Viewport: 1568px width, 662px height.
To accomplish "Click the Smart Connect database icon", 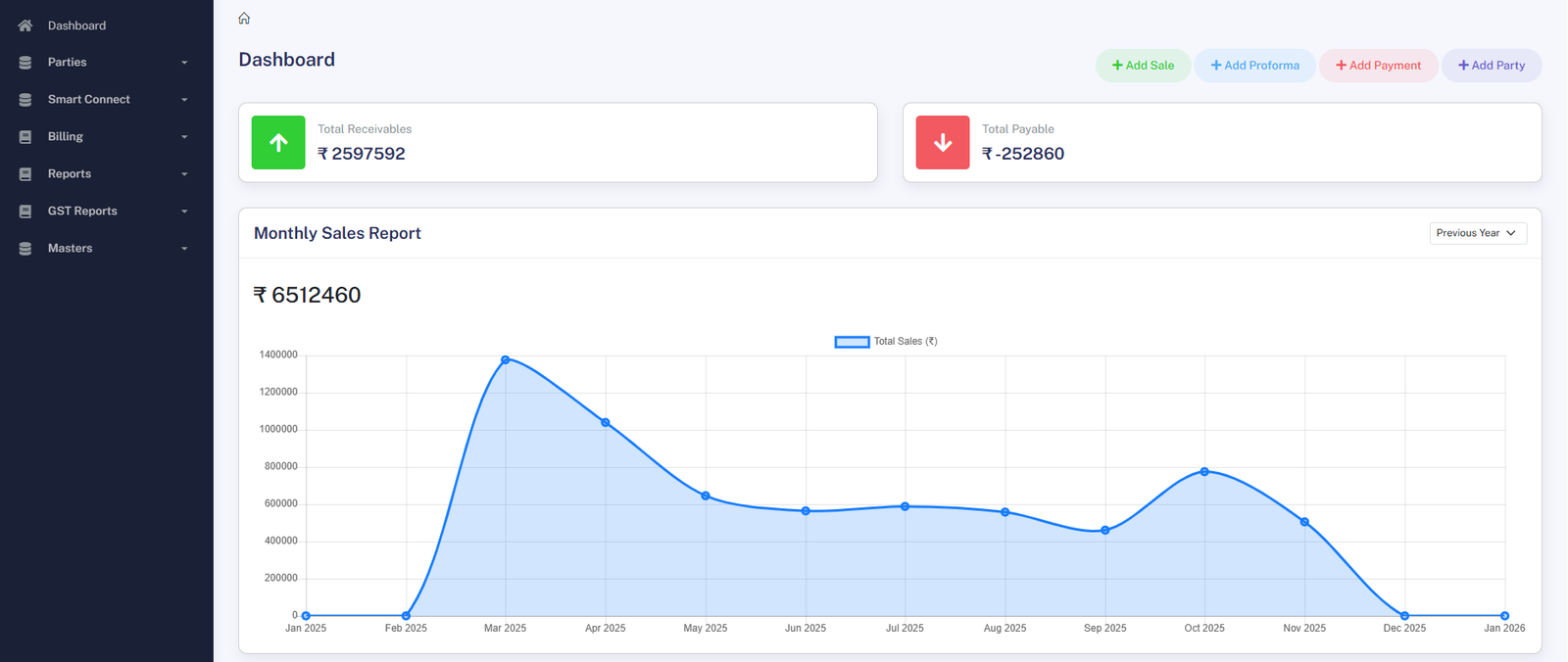I will click(x=25, y=100).
